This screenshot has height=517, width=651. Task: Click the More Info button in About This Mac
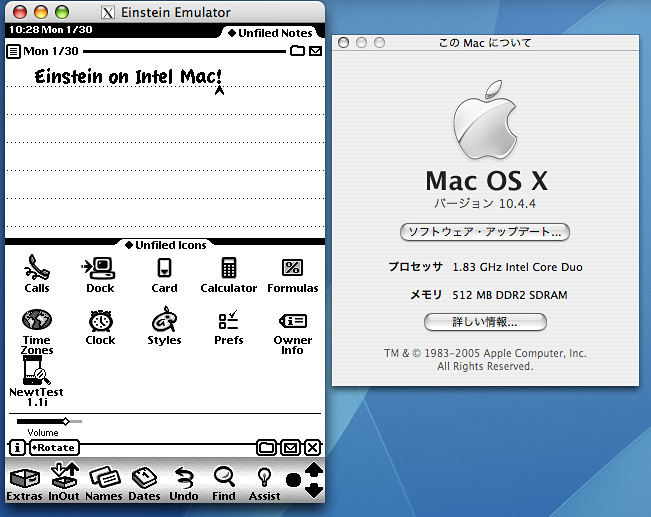point(485,322)
